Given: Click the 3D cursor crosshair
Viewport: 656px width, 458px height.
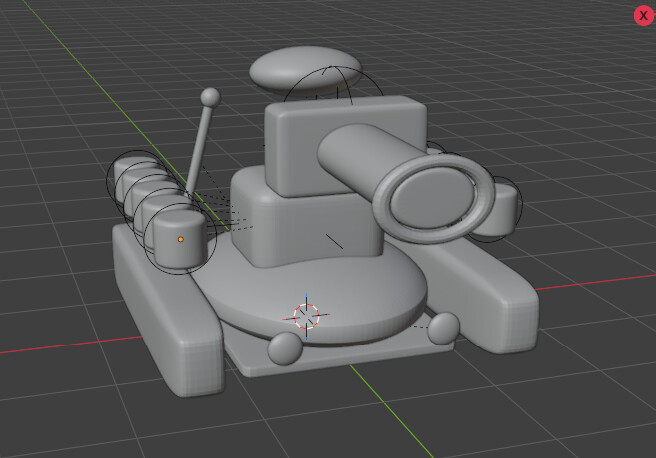Looking at the screenshot, I should point(306,317).
